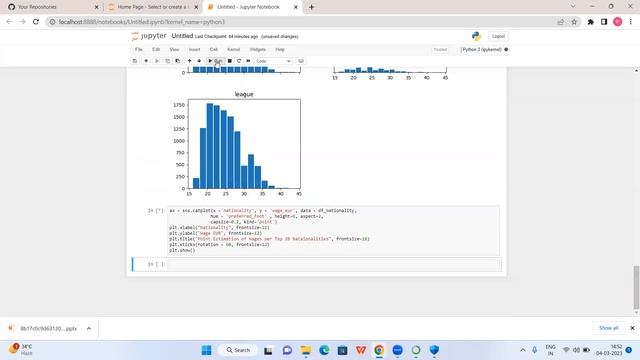
Task: Switch to the Home Page Jupyter tab
Action: coord(153,7)
